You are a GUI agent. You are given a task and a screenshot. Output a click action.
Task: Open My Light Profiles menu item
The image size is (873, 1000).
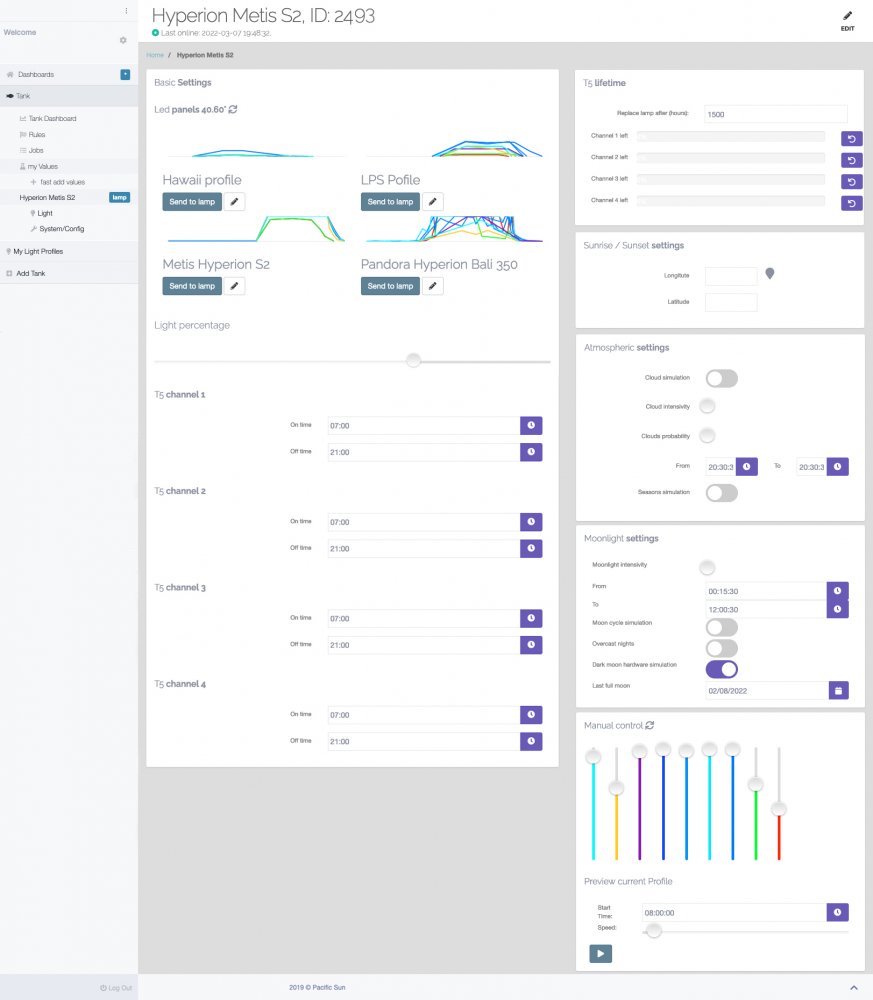[38, 252]
